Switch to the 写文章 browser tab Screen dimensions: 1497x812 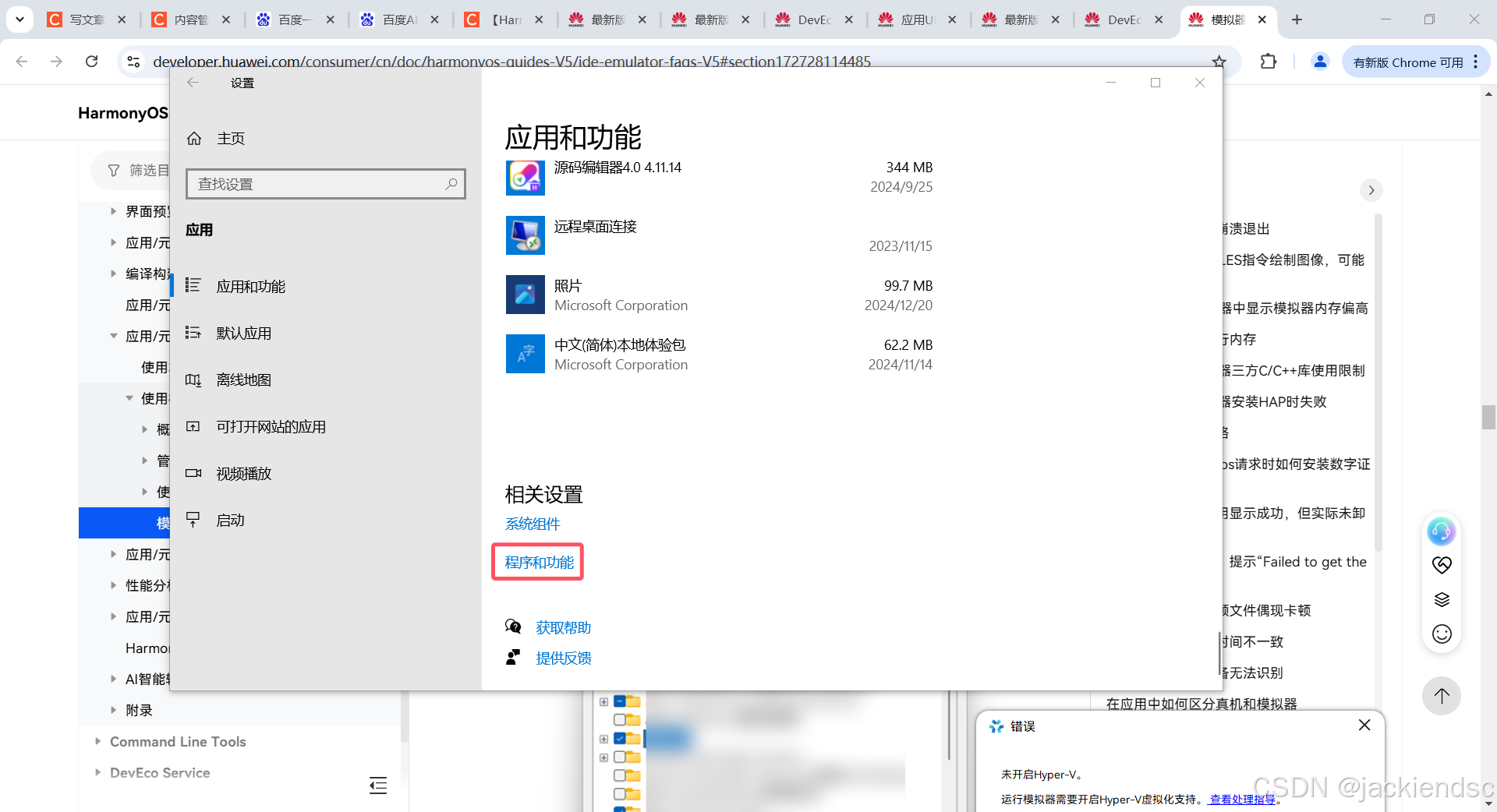point(86,19)
